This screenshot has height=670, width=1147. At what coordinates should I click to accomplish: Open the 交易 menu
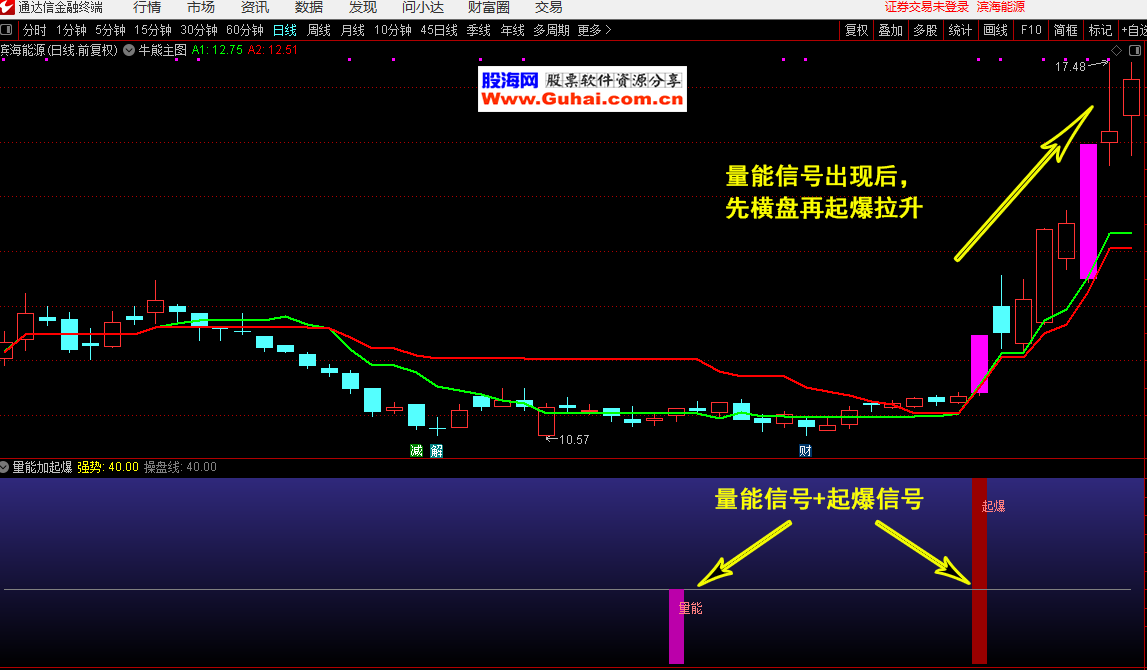click(x=548, y=7)
